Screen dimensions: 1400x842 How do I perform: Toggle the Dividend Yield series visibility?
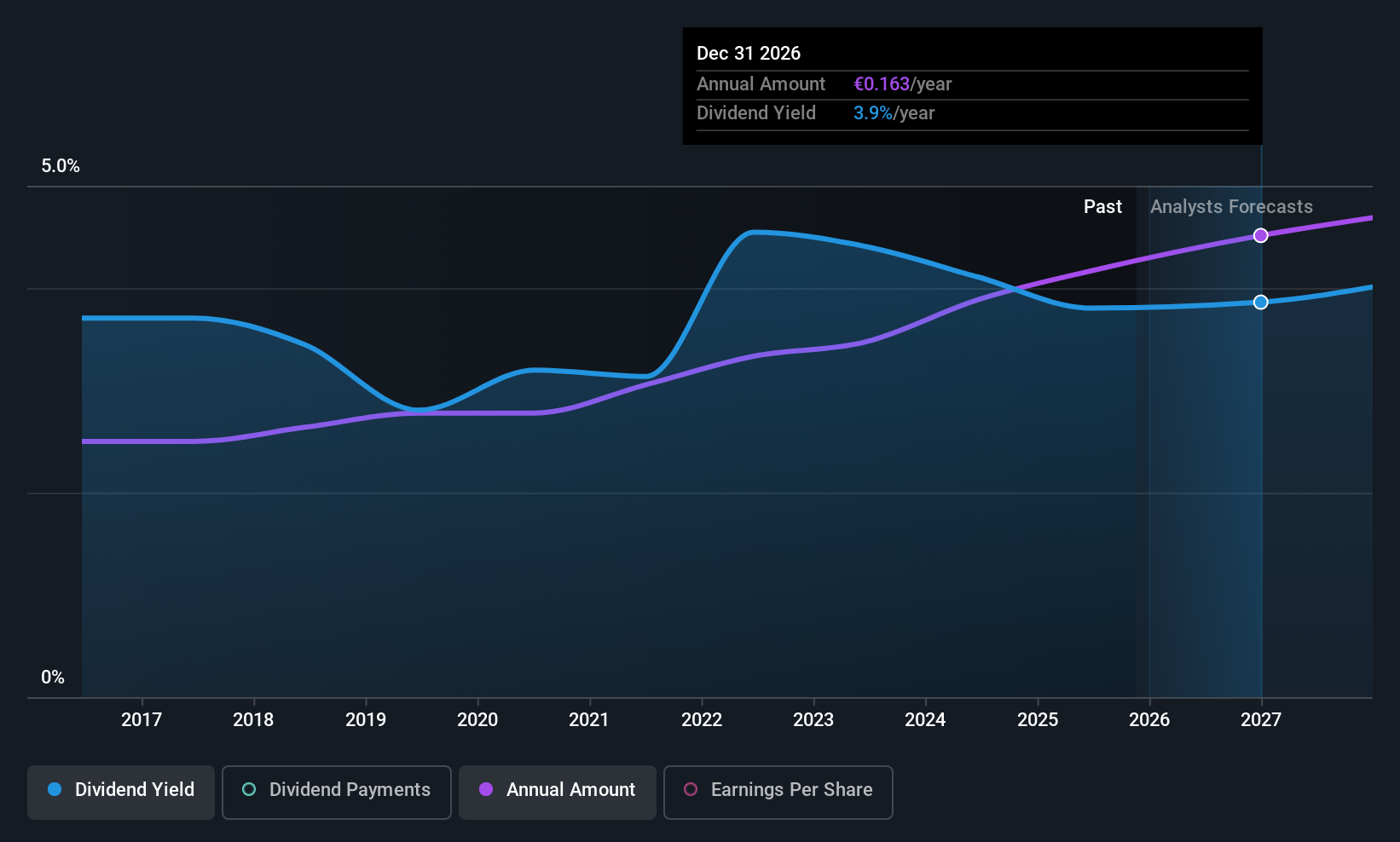pos(120,792)
